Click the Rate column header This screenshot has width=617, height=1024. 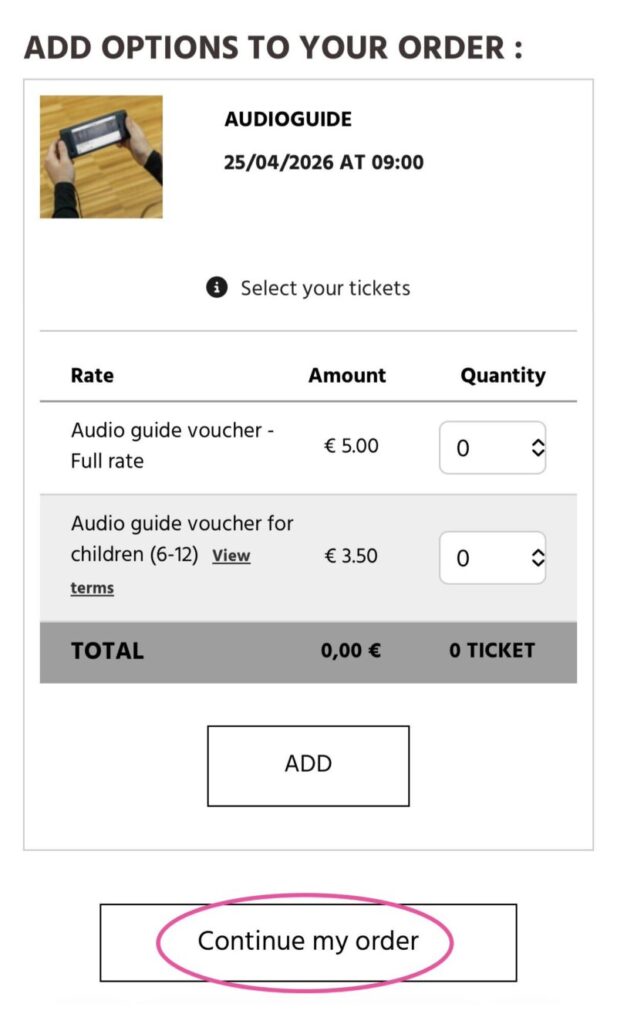click(x=92, y=376)
